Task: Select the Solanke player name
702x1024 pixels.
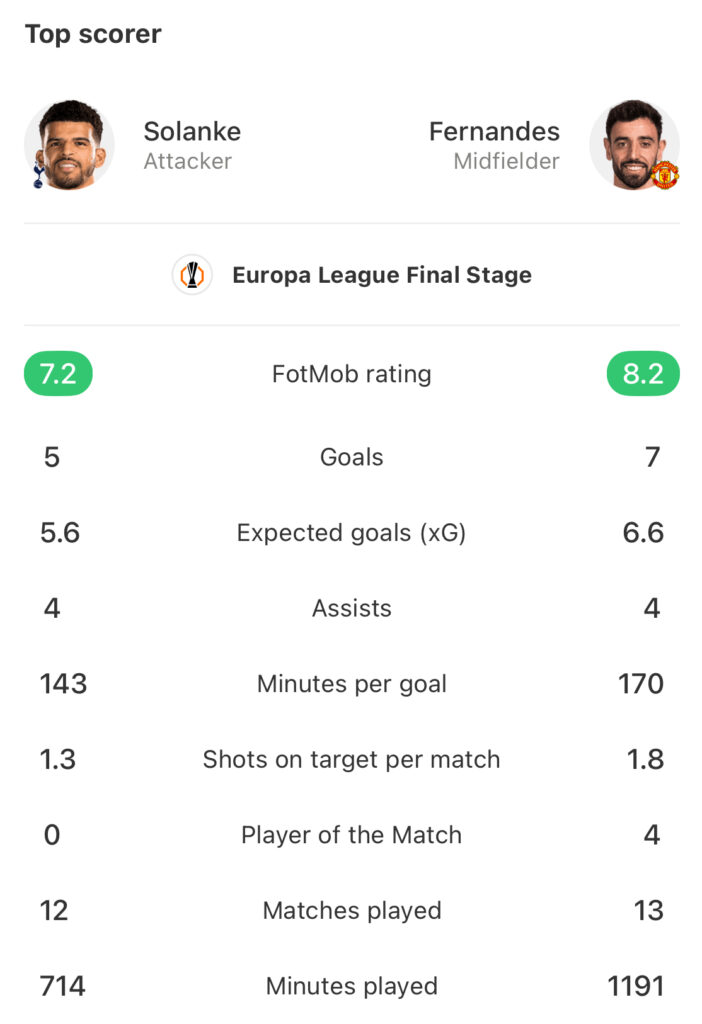Action: coord(192,131)
